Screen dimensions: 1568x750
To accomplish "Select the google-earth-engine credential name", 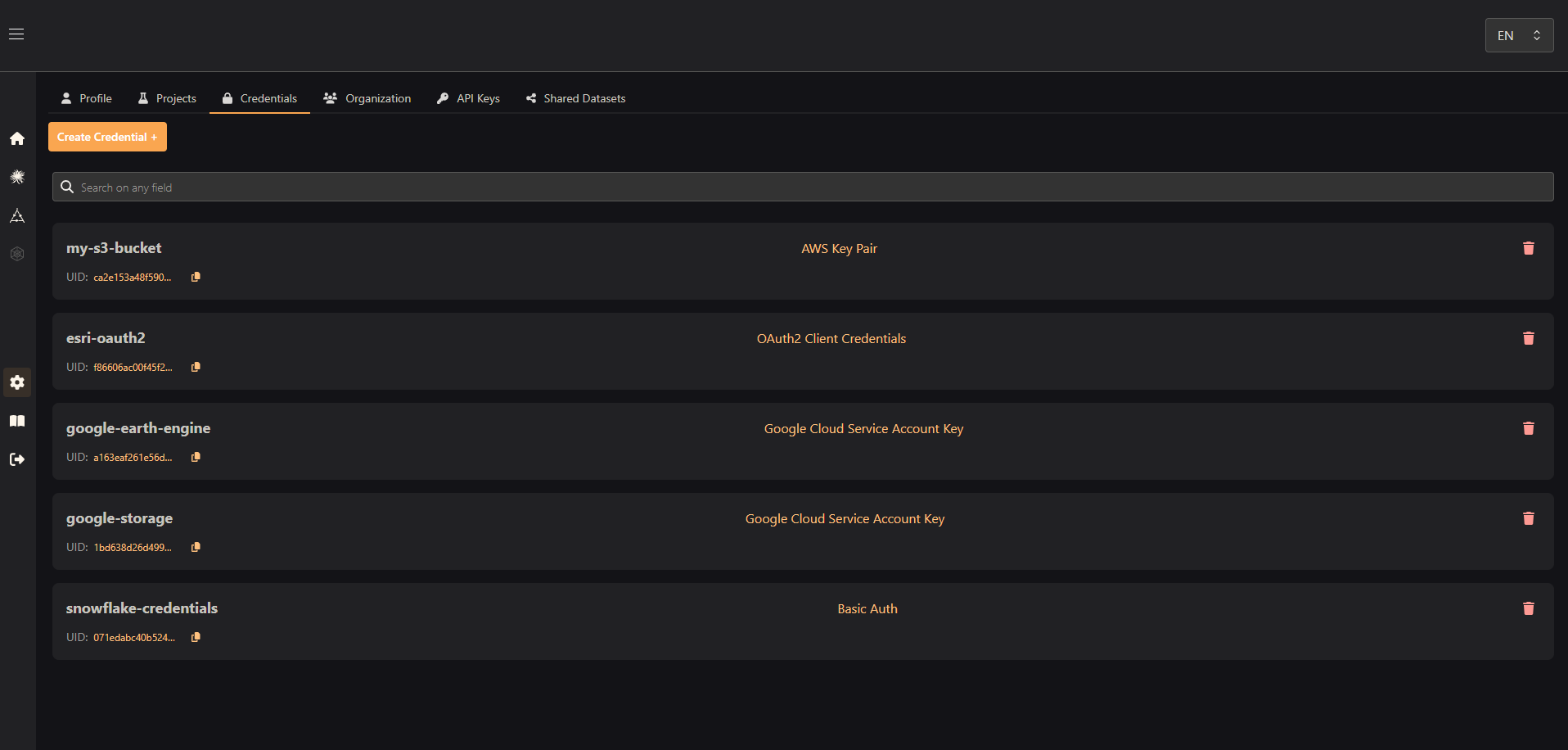I will point(138,428).
